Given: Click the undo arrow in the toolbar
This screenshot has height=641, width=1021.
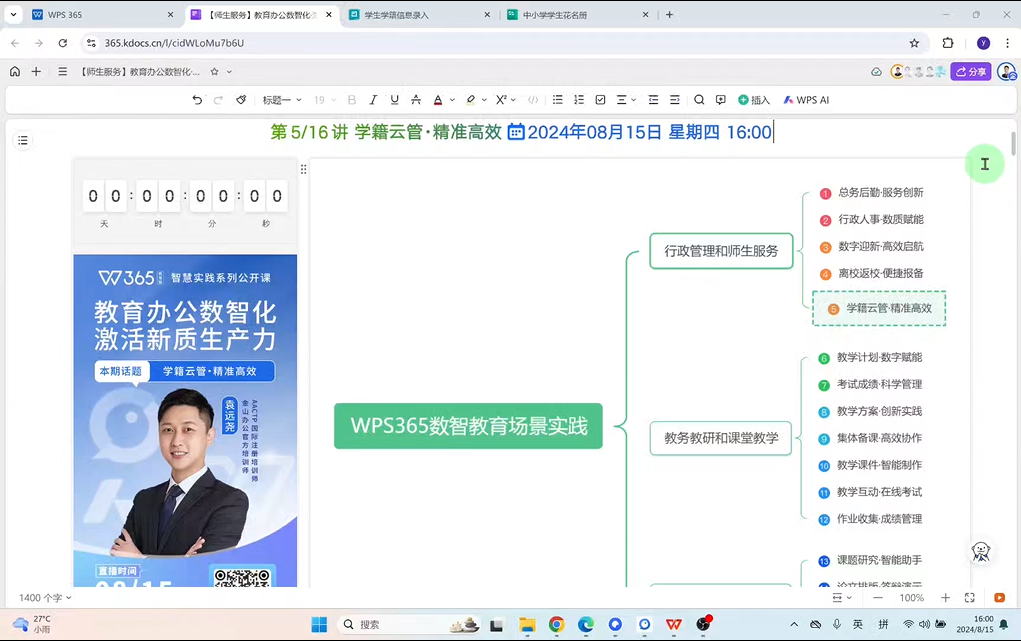Looking at the screenshot, I should (x=197, y=100).
